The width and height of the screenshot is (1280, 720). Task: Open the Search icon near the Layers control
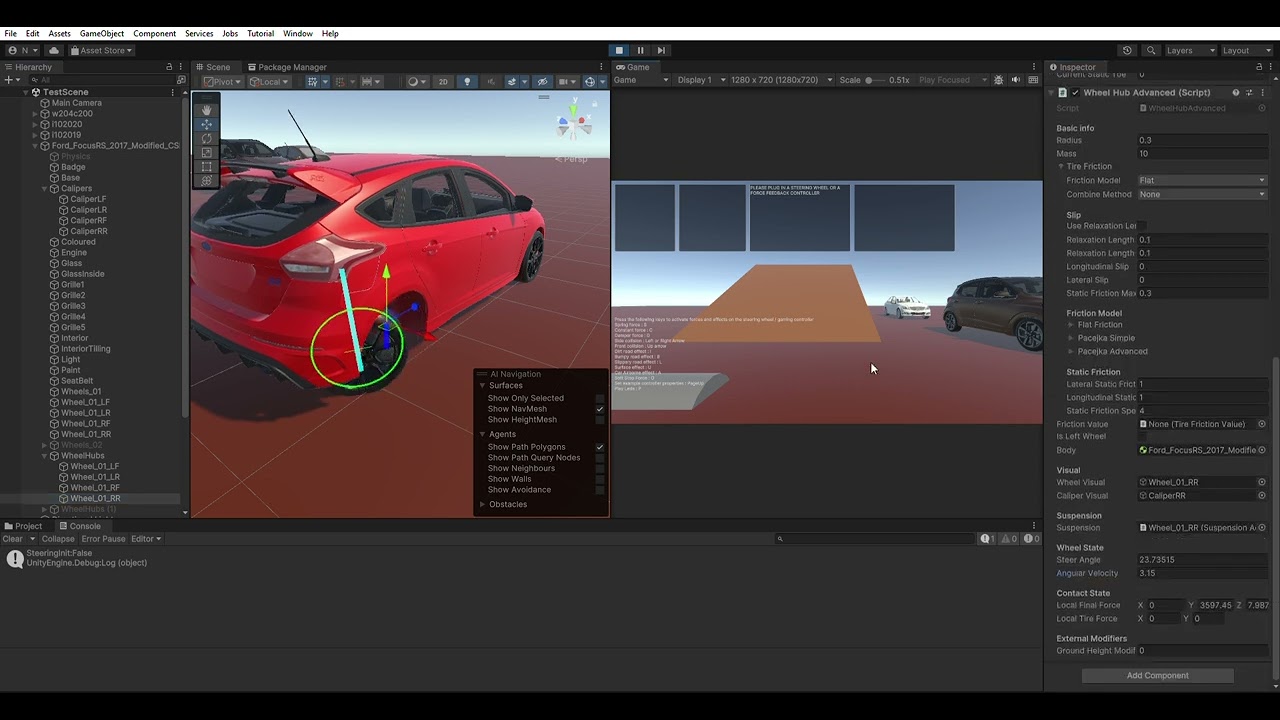[x=1151, y=50]
